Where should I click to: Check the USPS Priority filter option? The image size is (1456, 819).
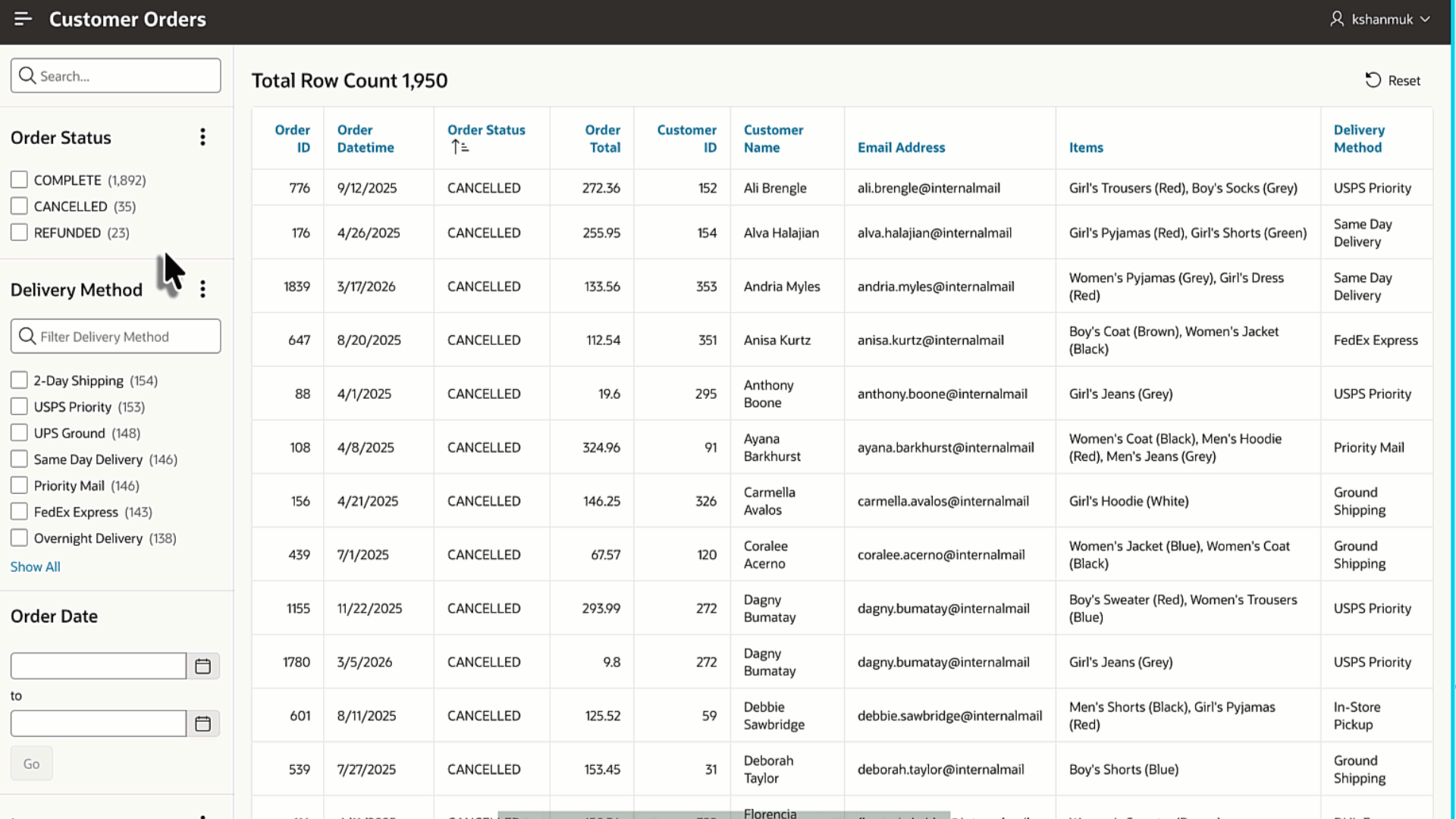click(x=19, y=407)
